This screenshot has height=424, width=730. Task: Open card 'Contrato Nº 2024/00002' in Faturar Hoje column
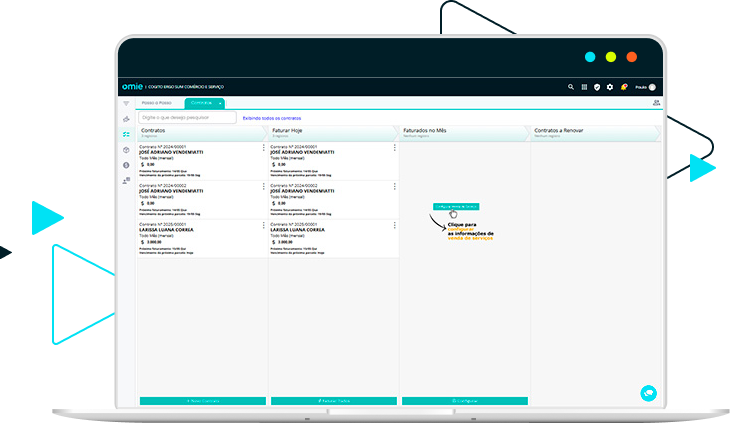tap(333, 200)
